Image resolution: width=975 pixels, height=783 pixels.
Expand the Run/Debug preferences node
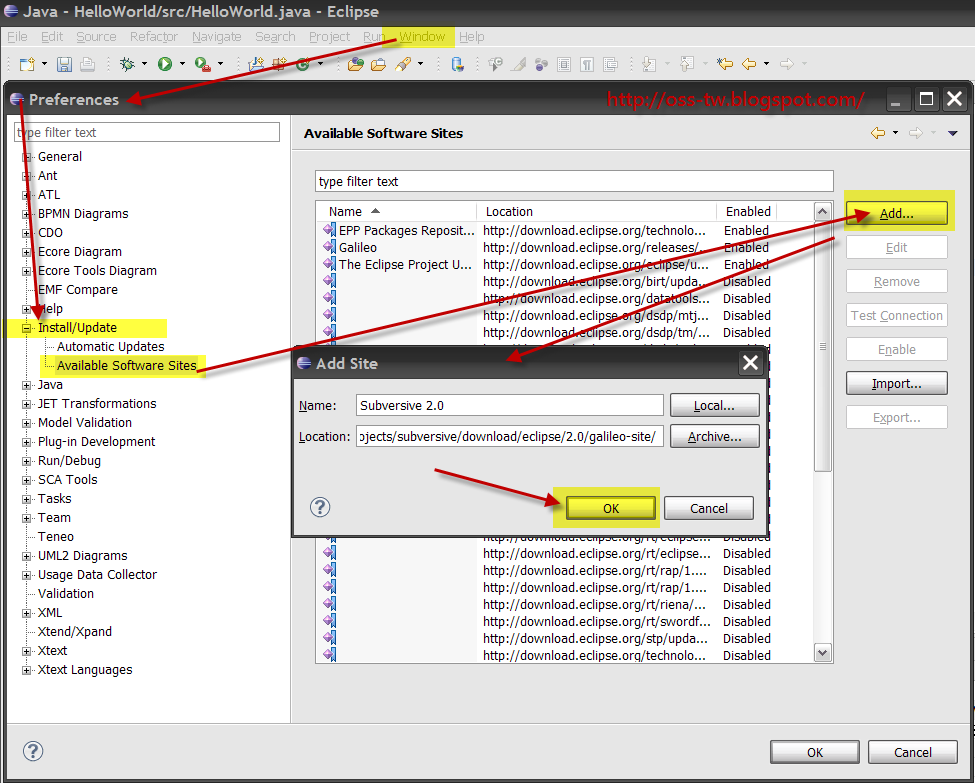[26, 461]
